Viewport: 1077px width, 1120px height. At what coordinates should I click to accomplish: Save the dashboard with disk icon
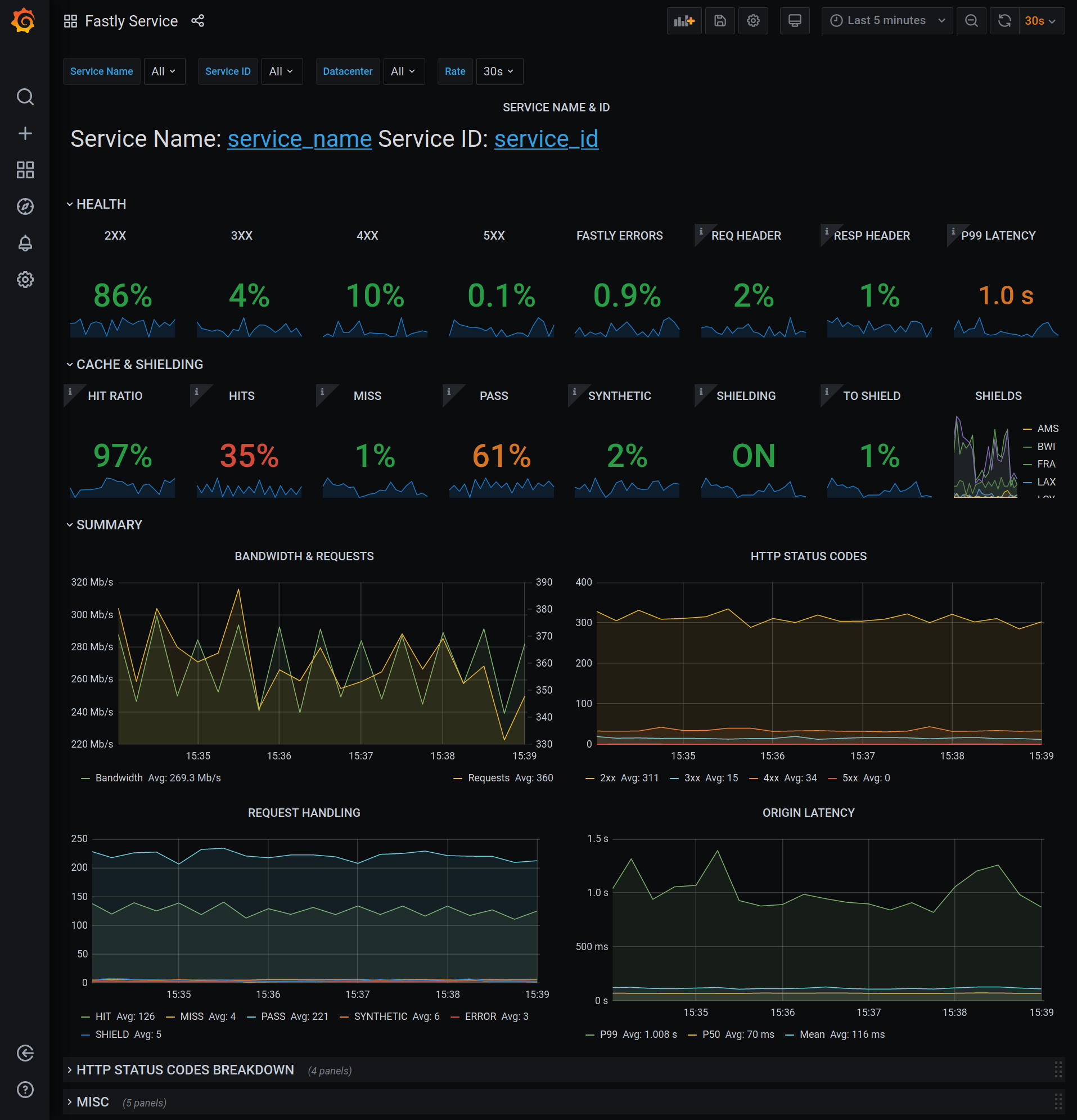click(720, 21)
